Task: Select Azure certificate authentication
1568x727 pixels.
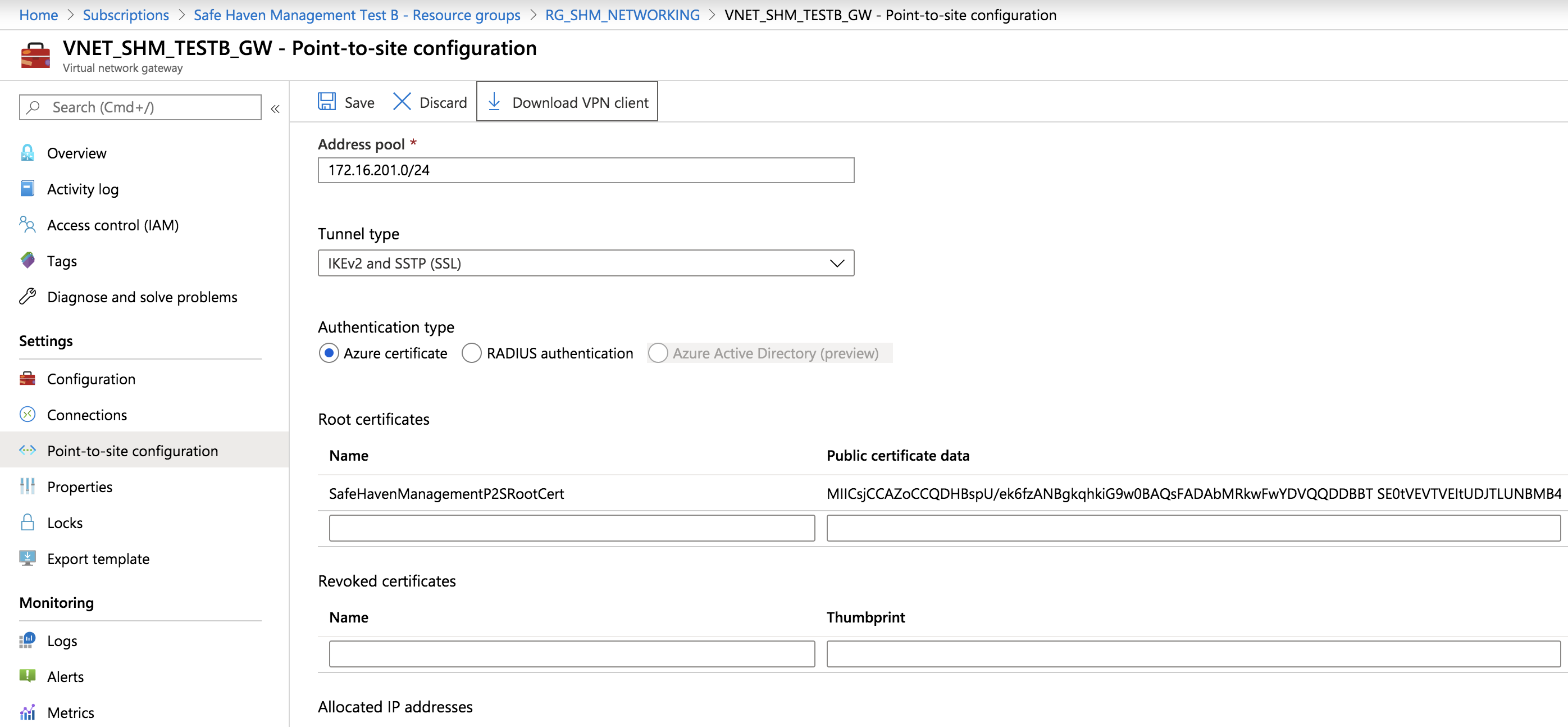Action: [x=329, y=353]
